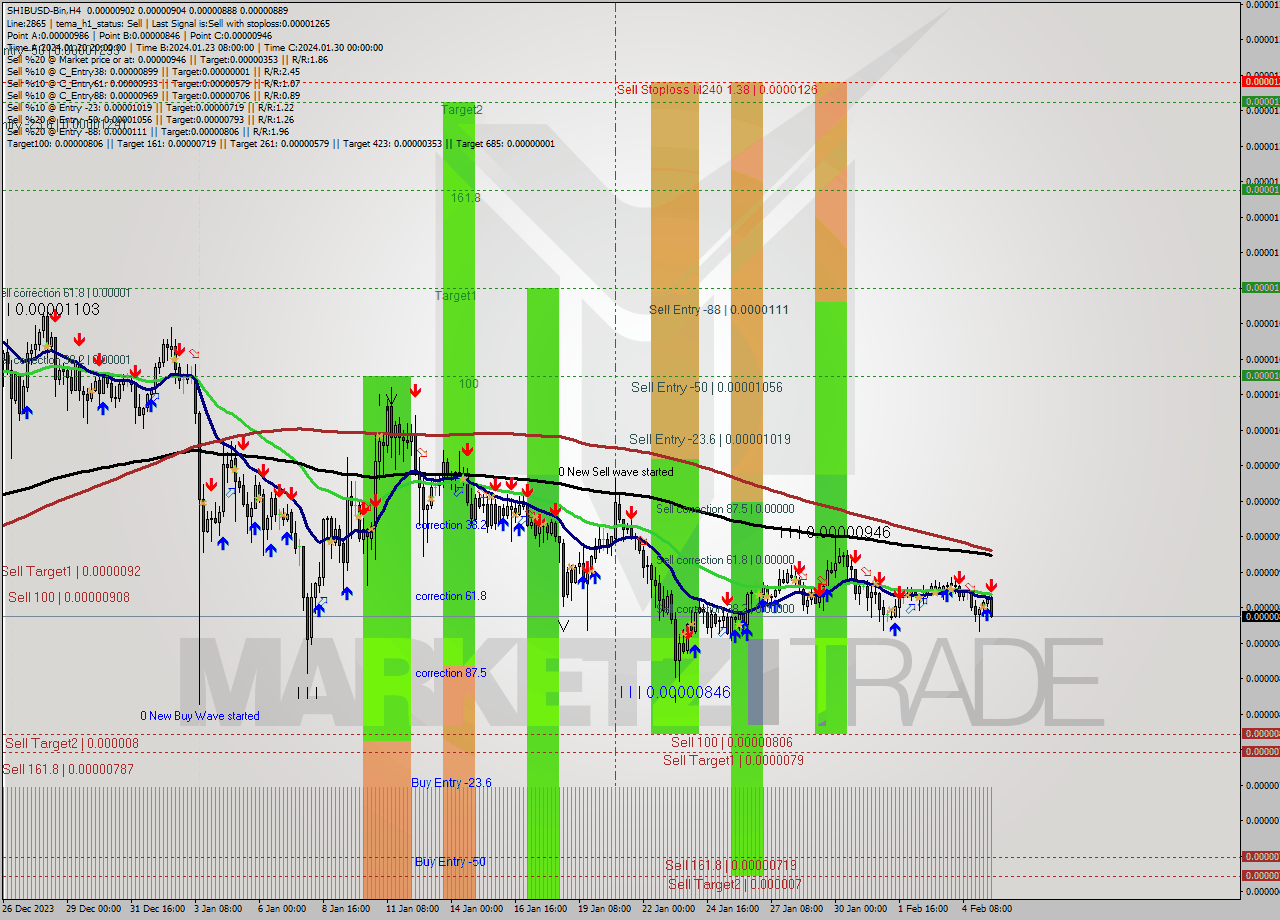The width and height of the screenshot is (1280, 920).
Task: Select the green '161.8' Fibonacci label
Action: (x=465, y=198)
